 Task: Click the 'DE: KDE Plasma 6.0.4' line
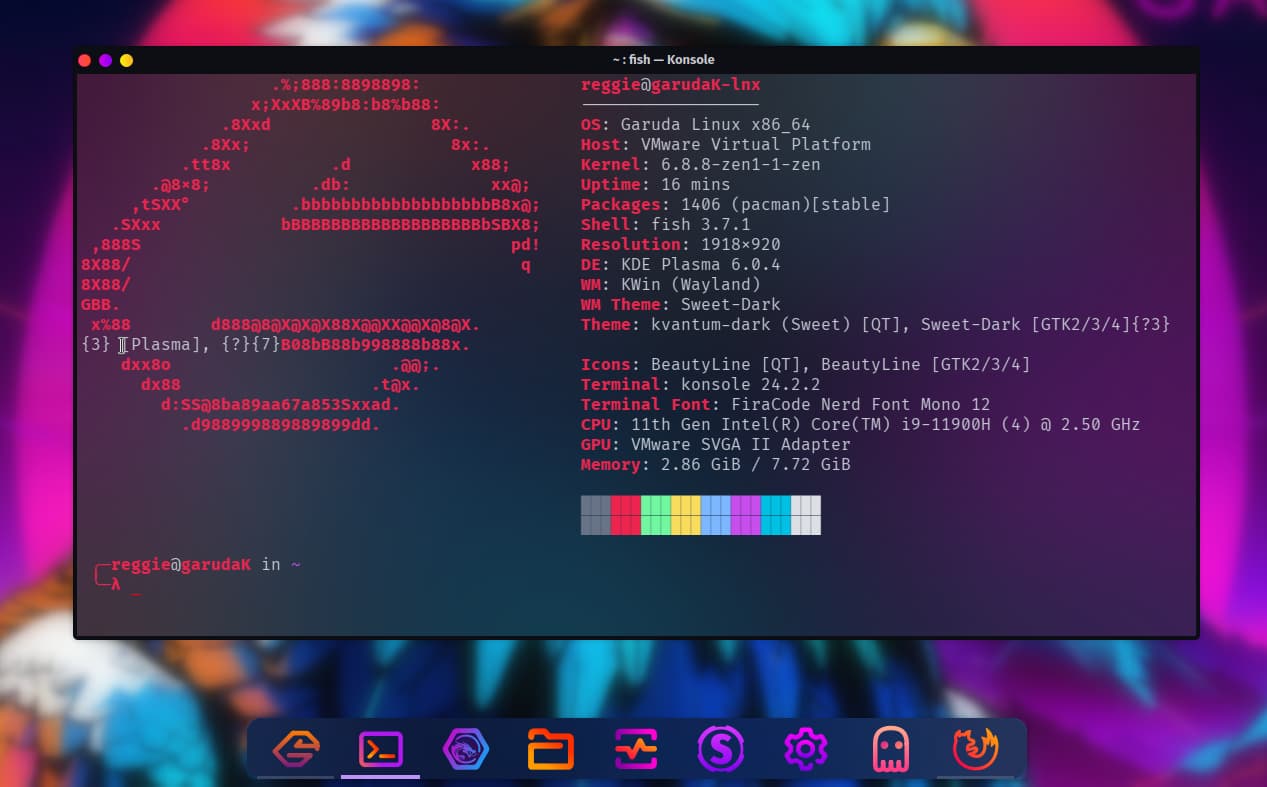[x=681, y=265]
